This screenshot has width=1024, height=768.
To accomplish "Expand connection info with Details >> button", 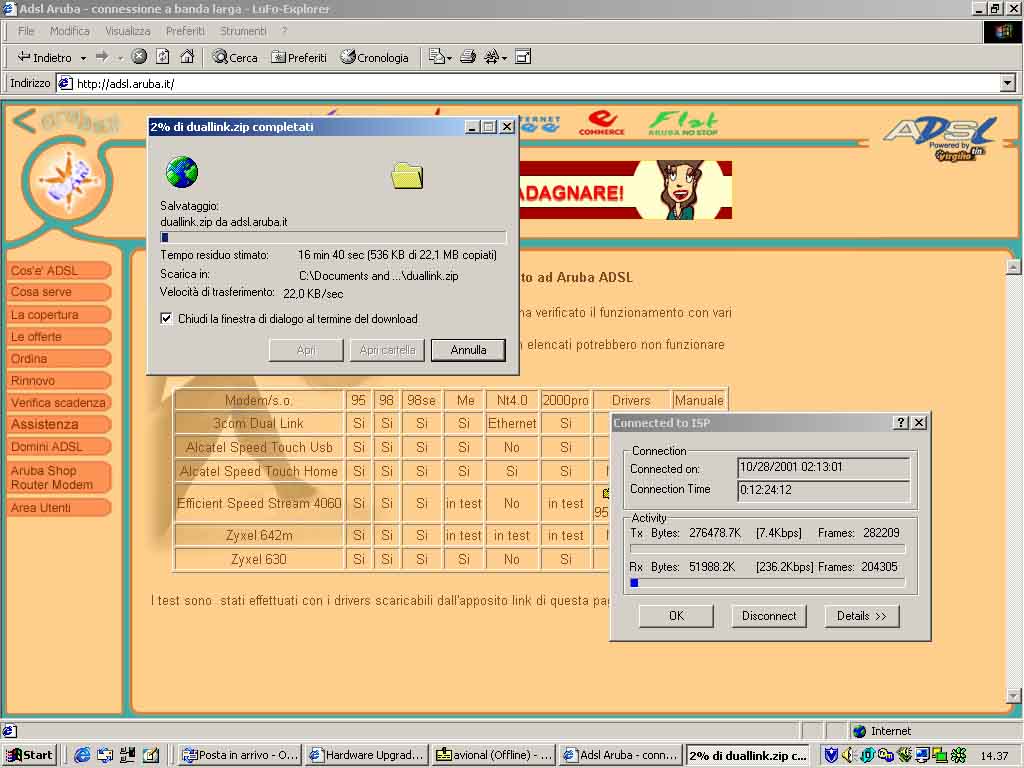I will pos(861,616).
